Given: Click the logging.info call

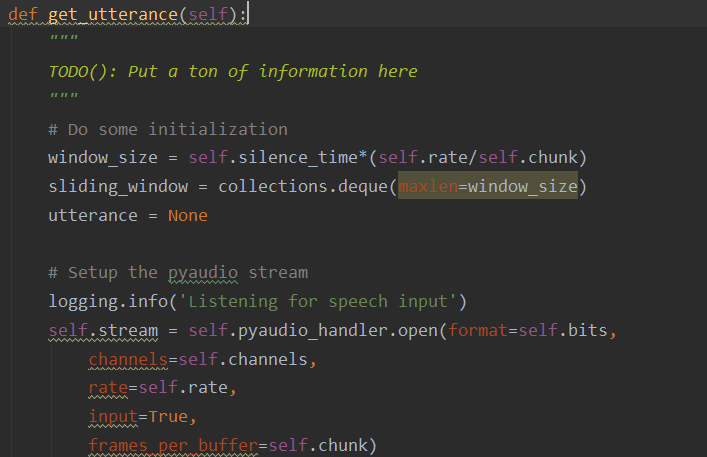Looking at the screenshot, I should point(92,302).
